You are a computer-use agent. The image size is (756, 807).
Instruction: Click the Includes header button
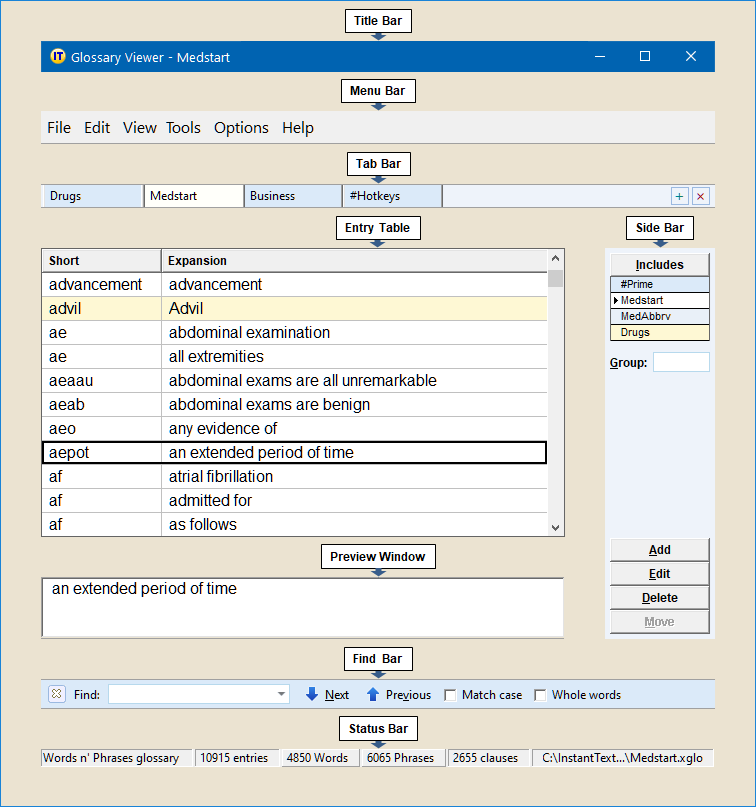[x=659, y=265]
